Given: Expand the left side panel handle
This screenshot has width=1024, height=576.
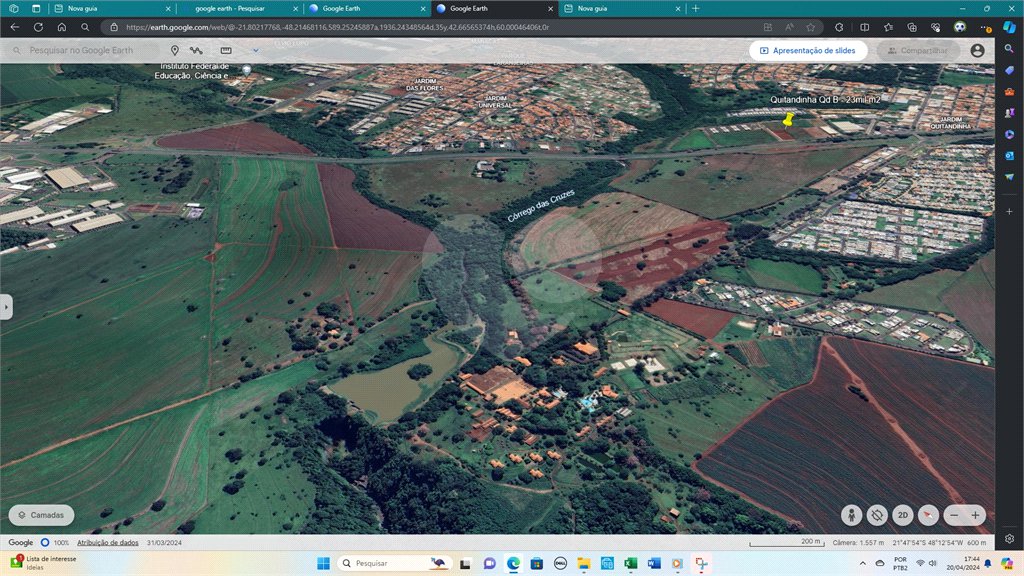Looking at the screenshot, I should (x=6, y=307).
